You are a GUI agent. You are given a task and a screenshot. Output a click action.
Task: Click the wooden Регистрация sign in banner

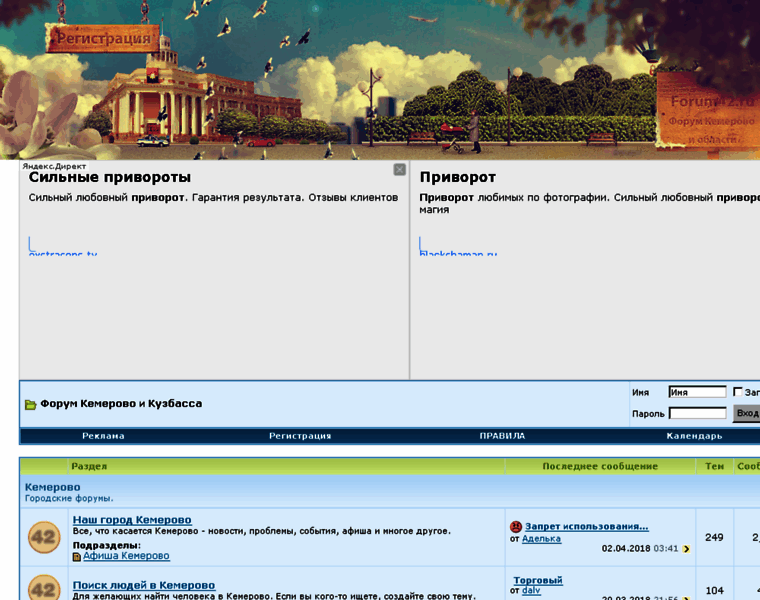[x=103, y=38]
